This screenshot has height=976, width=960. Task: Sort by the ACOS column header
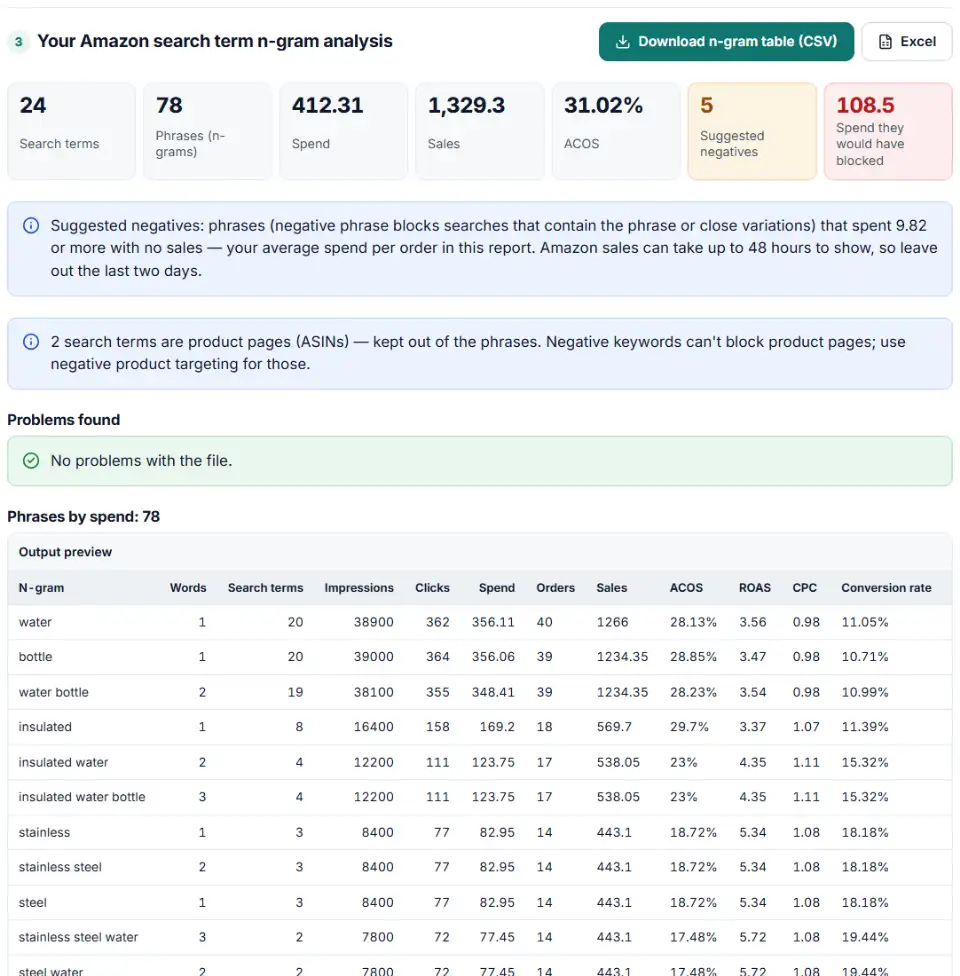point(686,588)
